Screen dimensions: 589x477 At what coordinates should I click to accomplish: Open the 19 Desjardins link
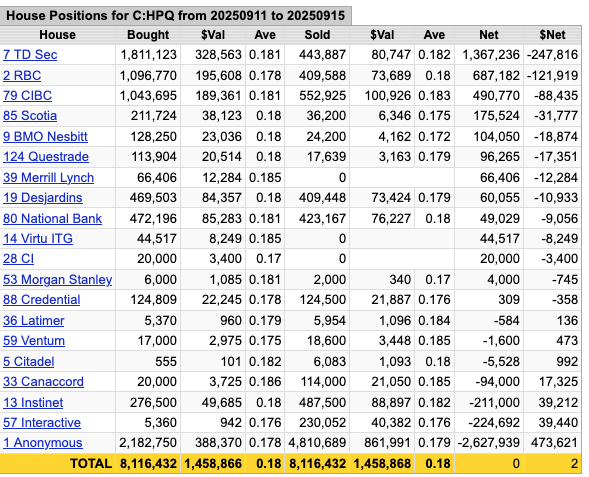pos(43,198)
